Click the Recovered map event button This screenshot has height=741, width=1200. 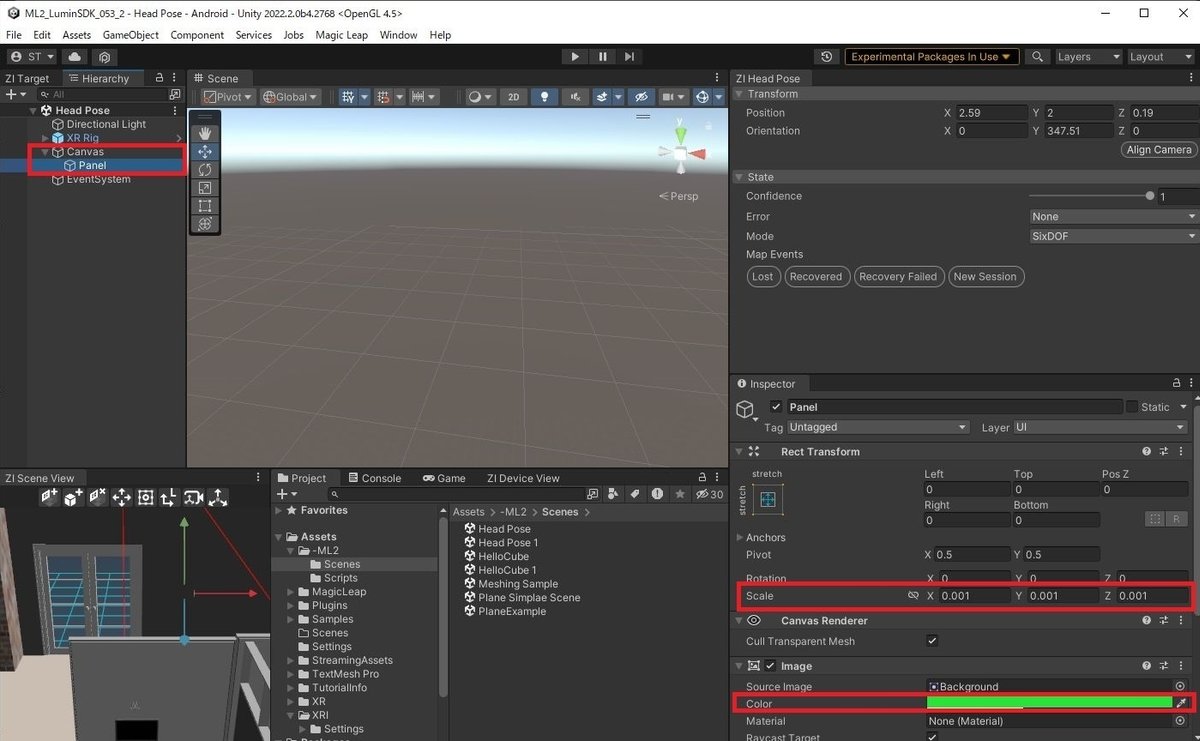816,277
